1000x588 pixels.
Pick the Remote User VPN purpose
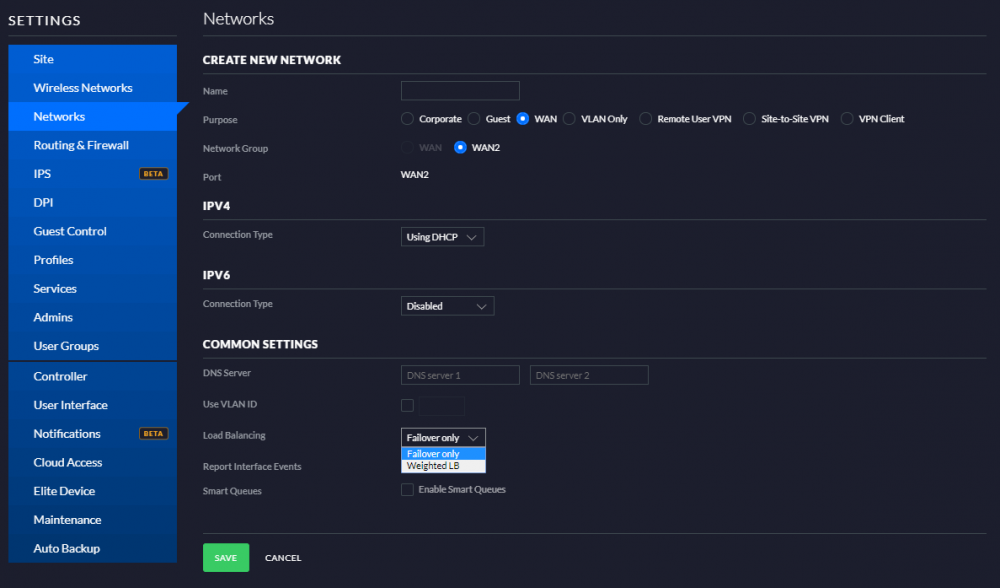click(x=646, y=119)
